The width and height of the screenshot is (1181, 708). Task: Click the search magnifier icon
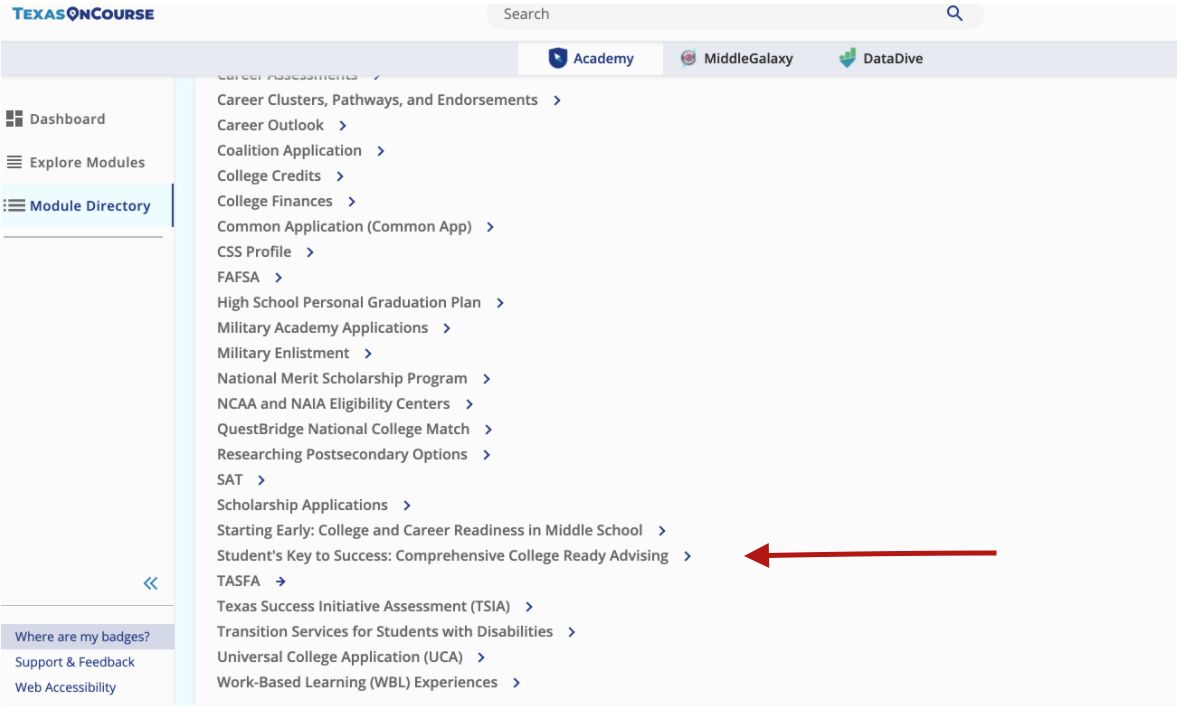(x=954, y=14)
